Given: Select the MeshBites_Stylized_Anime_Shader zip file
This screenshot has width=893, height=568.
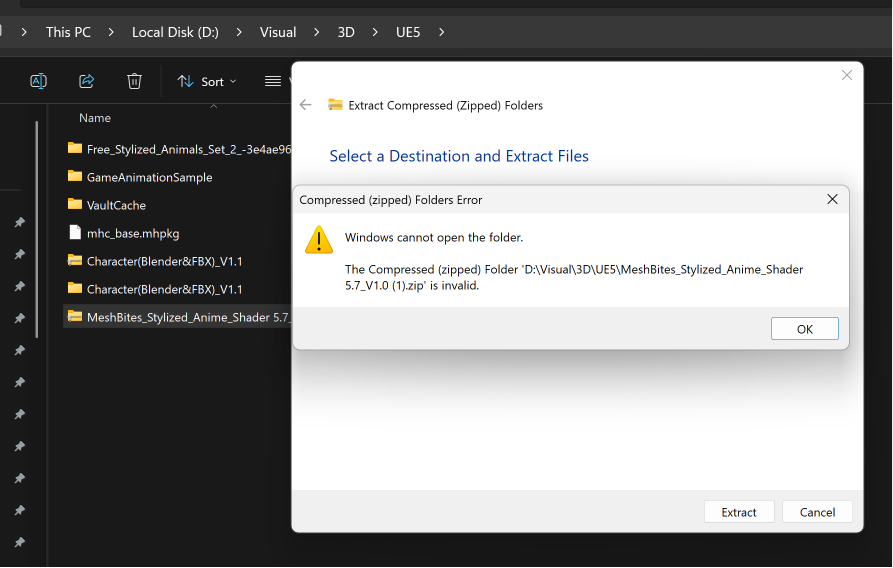Looking at the screenshot, I should click(x=177, y=316).
